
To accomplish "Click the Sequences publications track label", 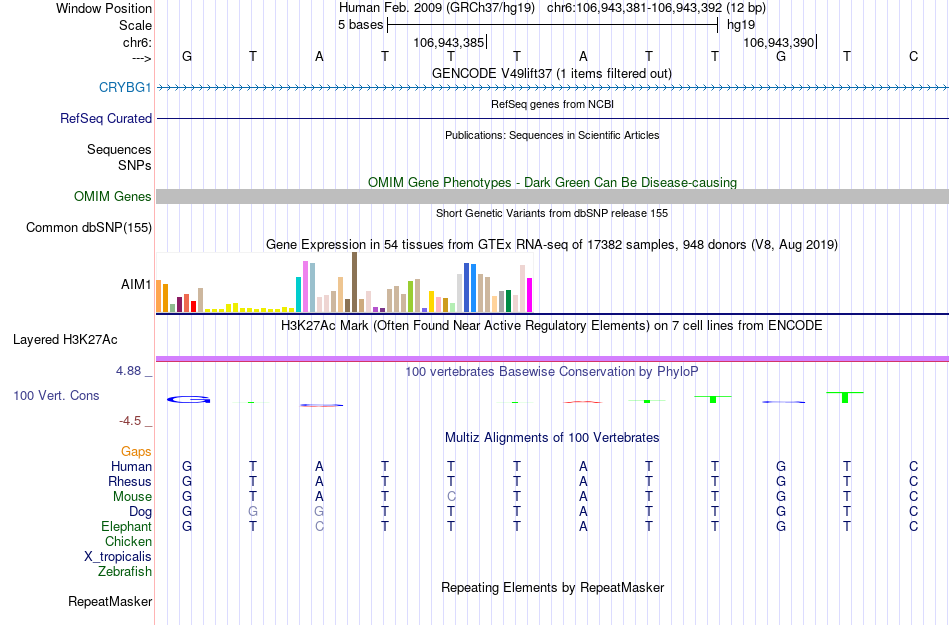I will point(119,150).
